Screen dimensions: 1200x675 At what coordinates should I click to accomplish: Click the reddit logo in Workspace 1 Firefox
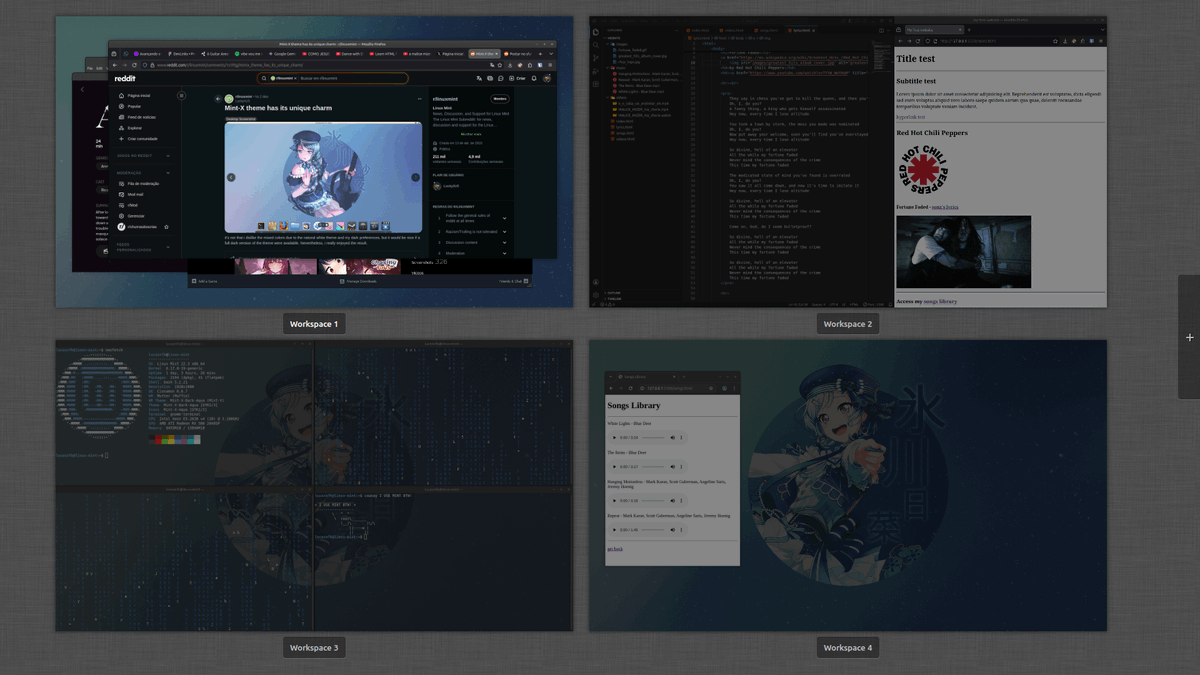coord(125,78)
